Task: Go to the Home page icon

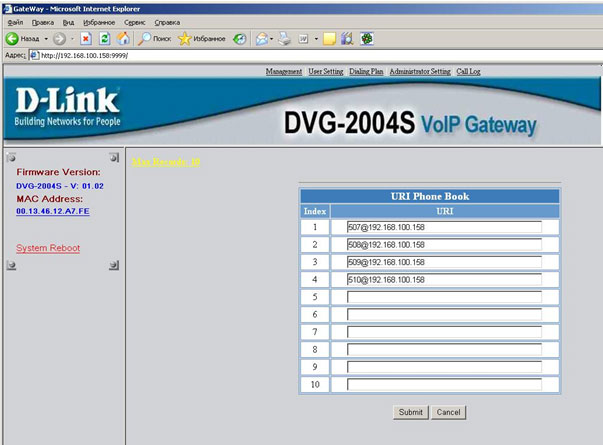Action: pyautogui.click(x=123, y=39)
